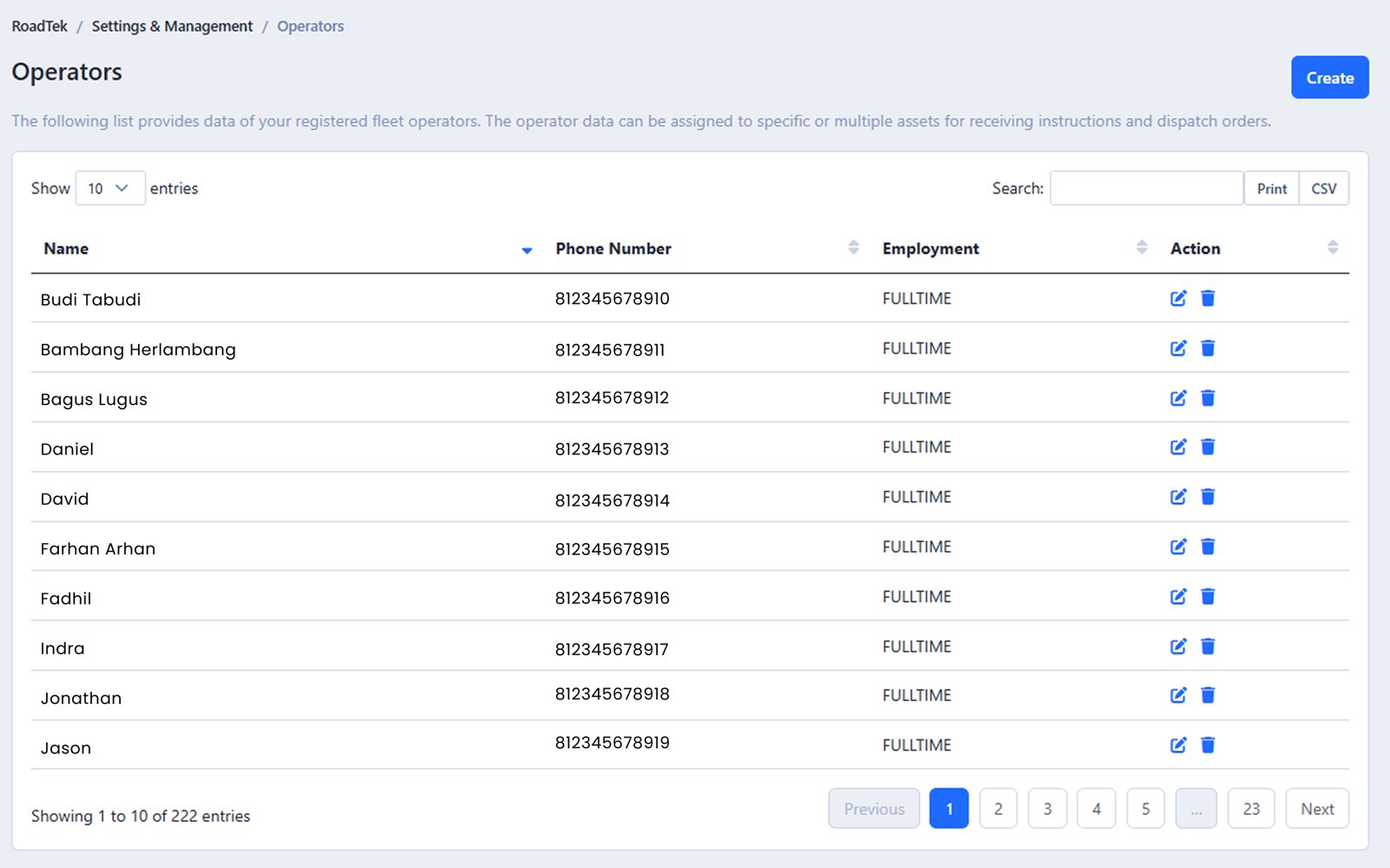Edit the Farhan Arhan operator
Screen dimensions: 1390x868
(x=1177, y=547)
